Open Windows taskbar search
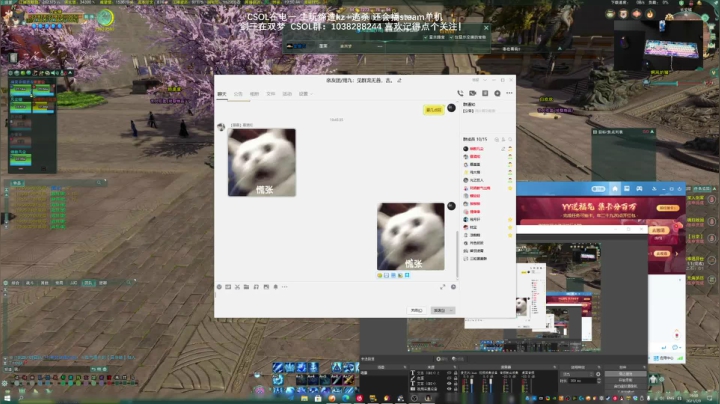Image resolution: width=720 pixels, height=404 pixels. (21, 398)
